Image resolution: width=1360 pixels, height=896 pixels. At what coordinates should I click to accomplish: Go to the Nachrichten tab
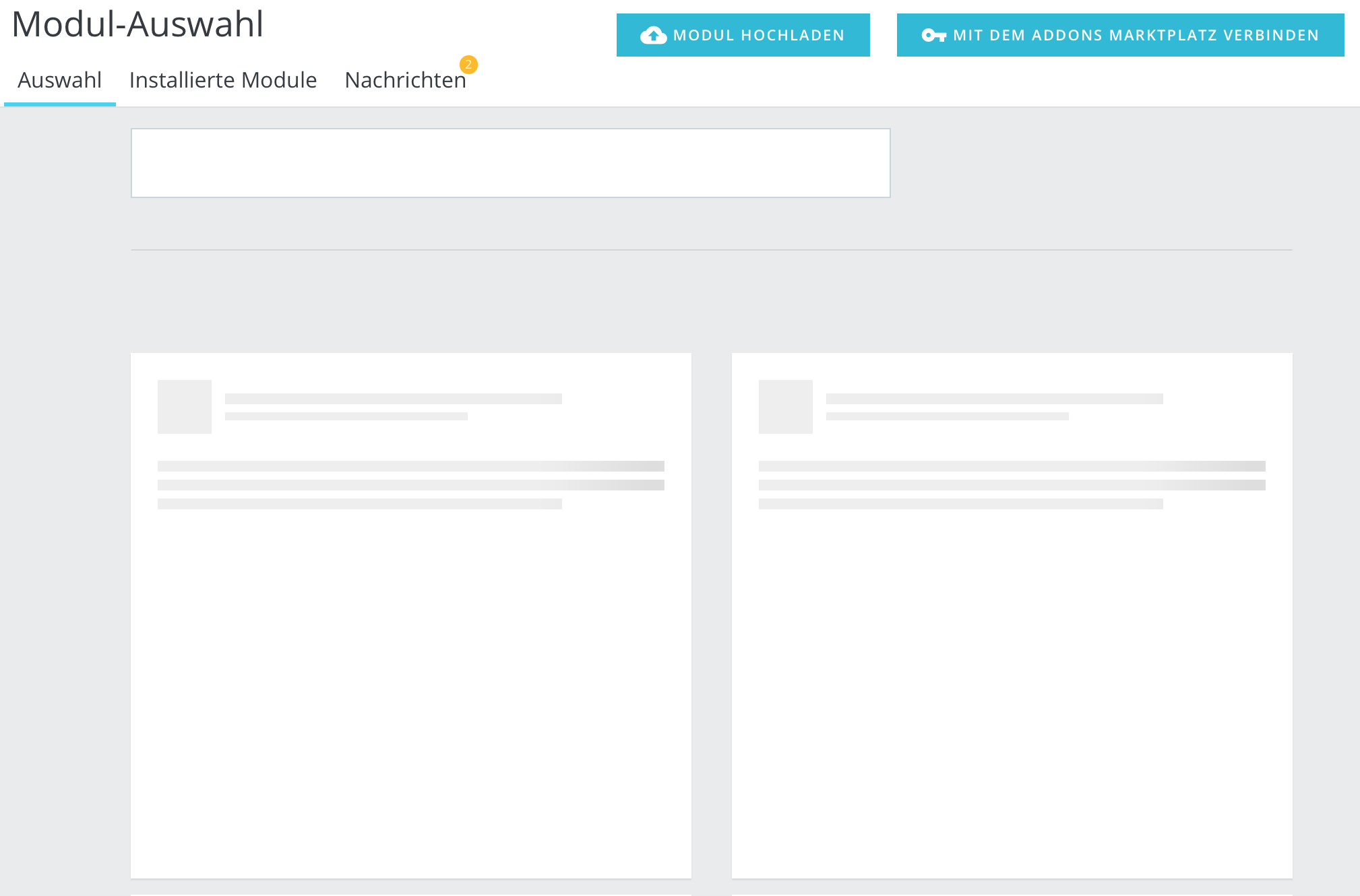tap(405, 80)
